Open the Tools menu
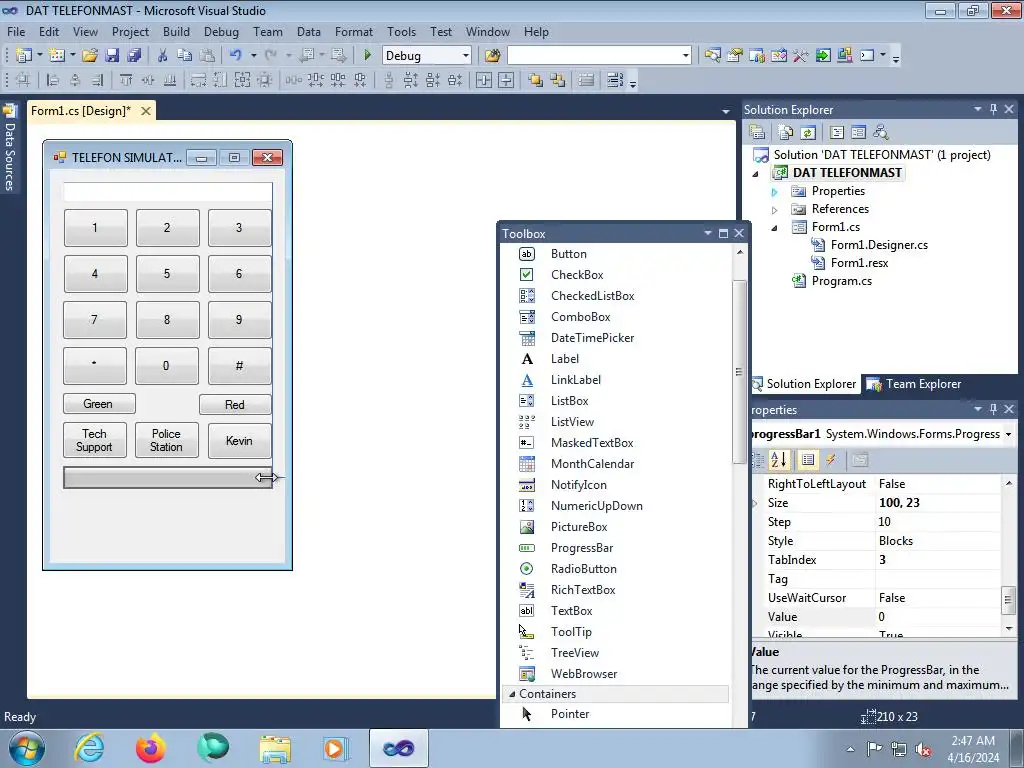This screenshot has height=768, width=1024. point(401,31)
